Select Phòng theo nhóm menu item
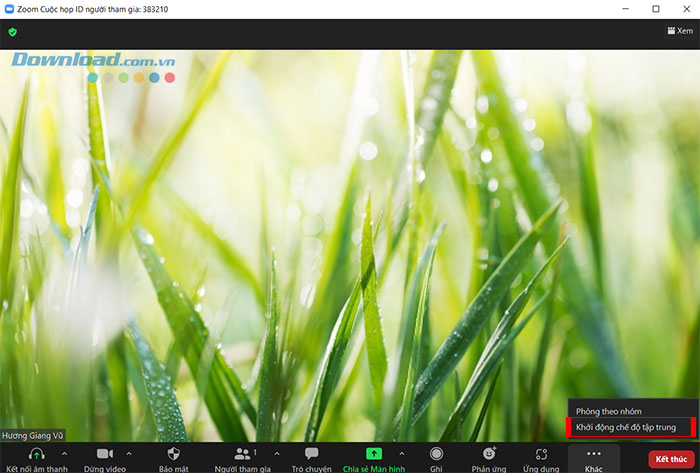 [x=608, y=411]
